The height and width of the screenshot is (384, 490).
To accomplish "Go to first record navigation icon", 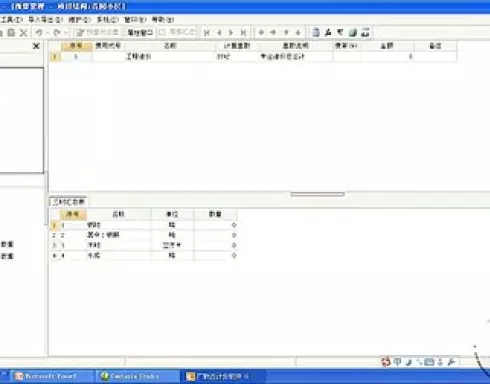I will 207,33.
